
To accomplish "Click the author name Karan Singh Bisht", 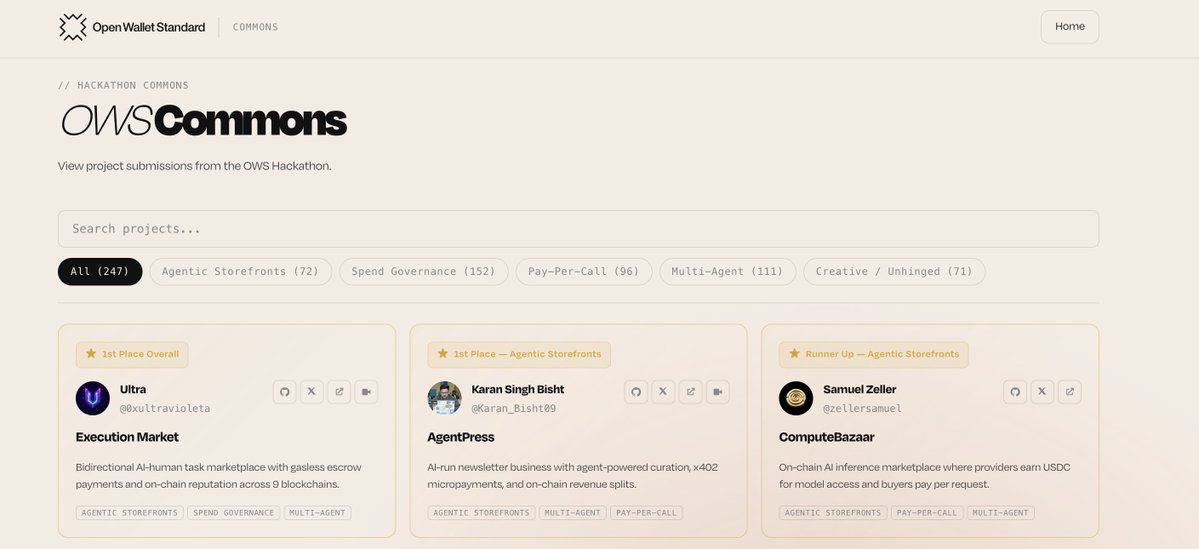I will (x=518, y=389).
